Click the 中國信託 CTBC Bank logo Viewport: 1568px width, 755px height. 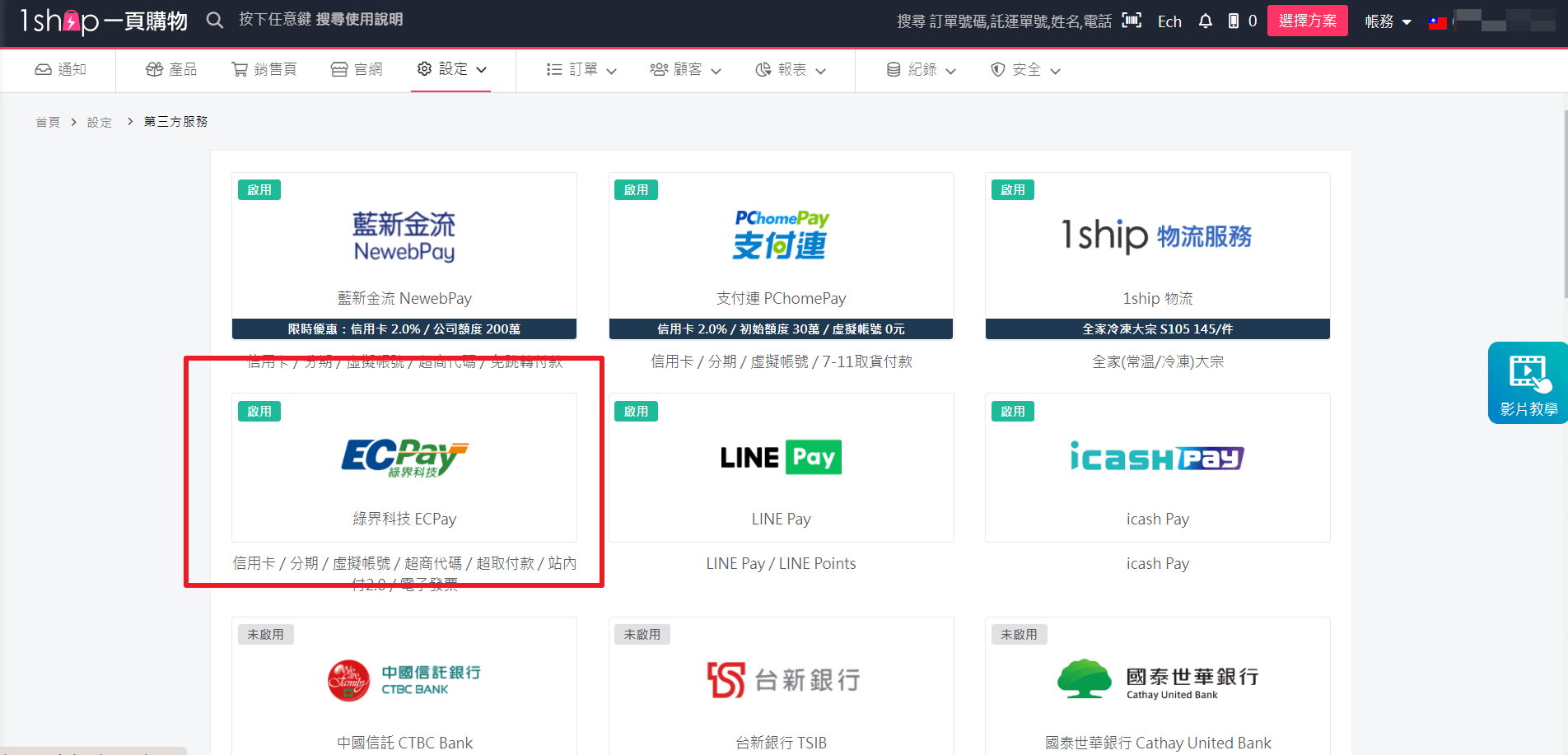pos(404,680)
